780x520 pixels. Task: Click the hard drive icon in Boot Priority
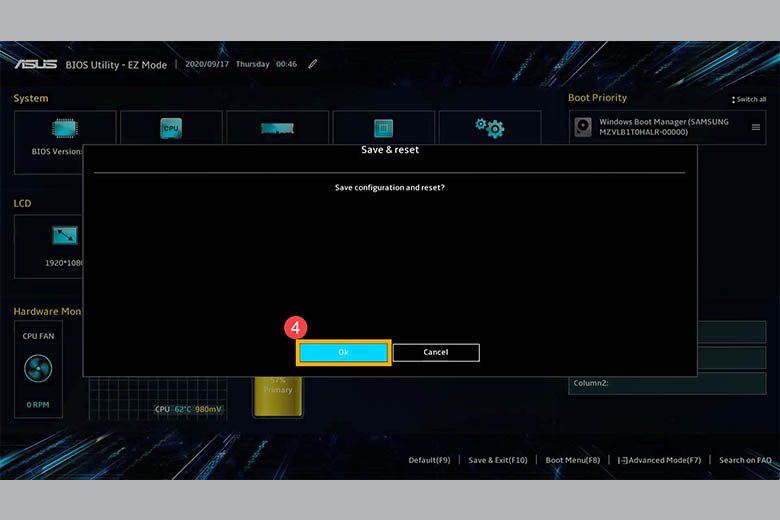click(x=583, y=127)
